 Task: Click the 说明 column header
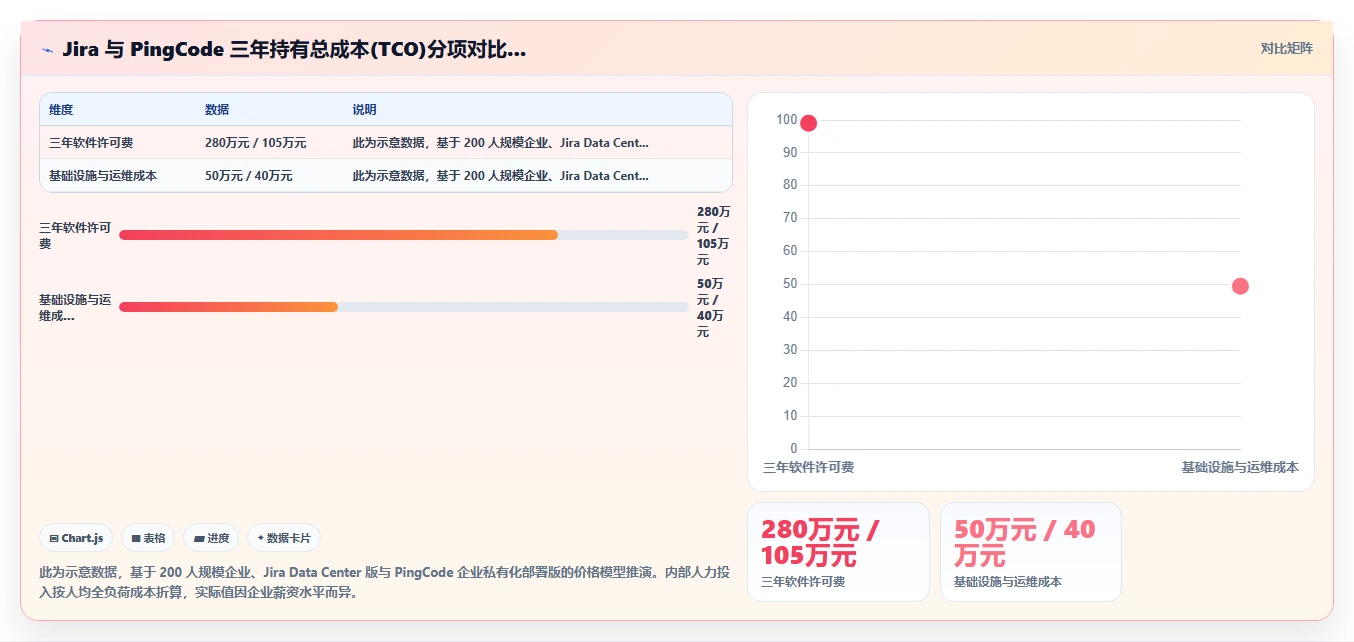click(364, 110)
